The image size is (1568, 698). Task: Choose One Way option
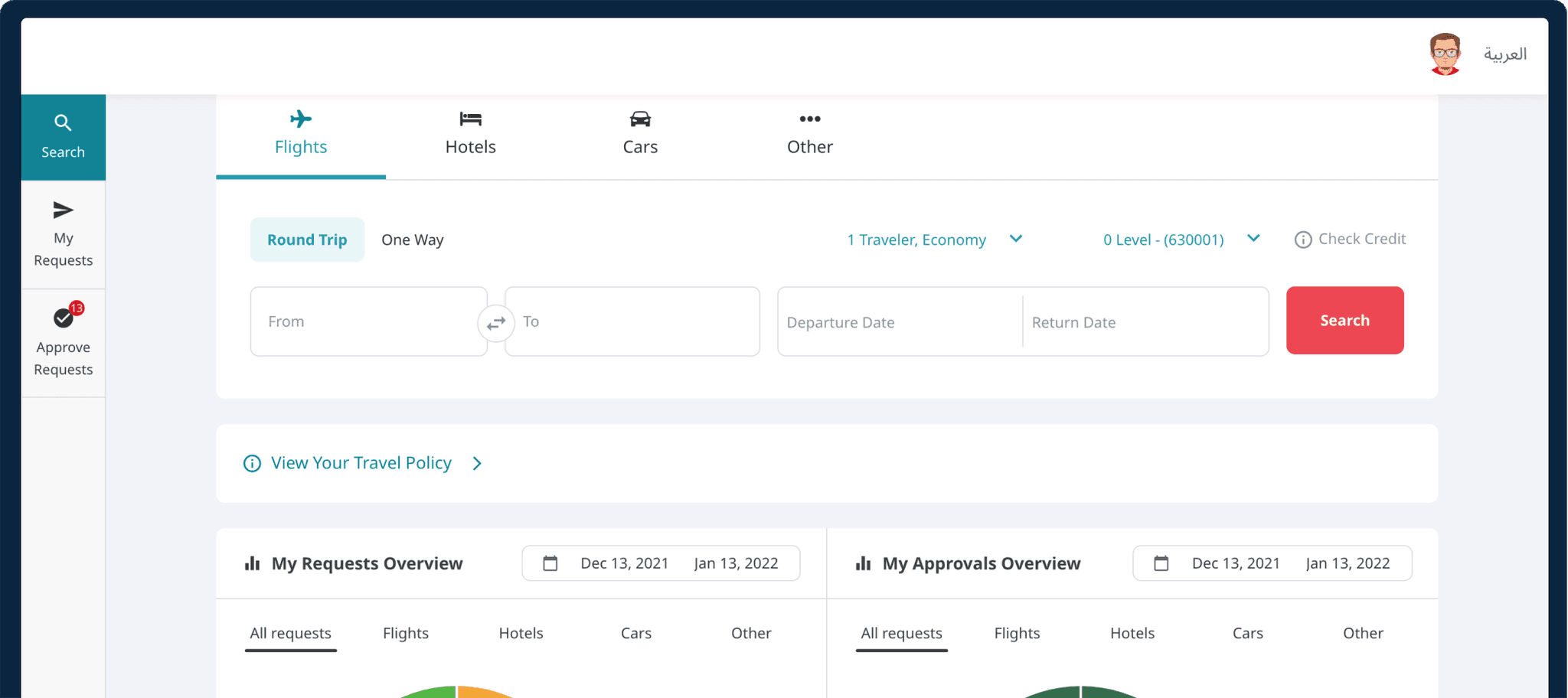[413, 240]
